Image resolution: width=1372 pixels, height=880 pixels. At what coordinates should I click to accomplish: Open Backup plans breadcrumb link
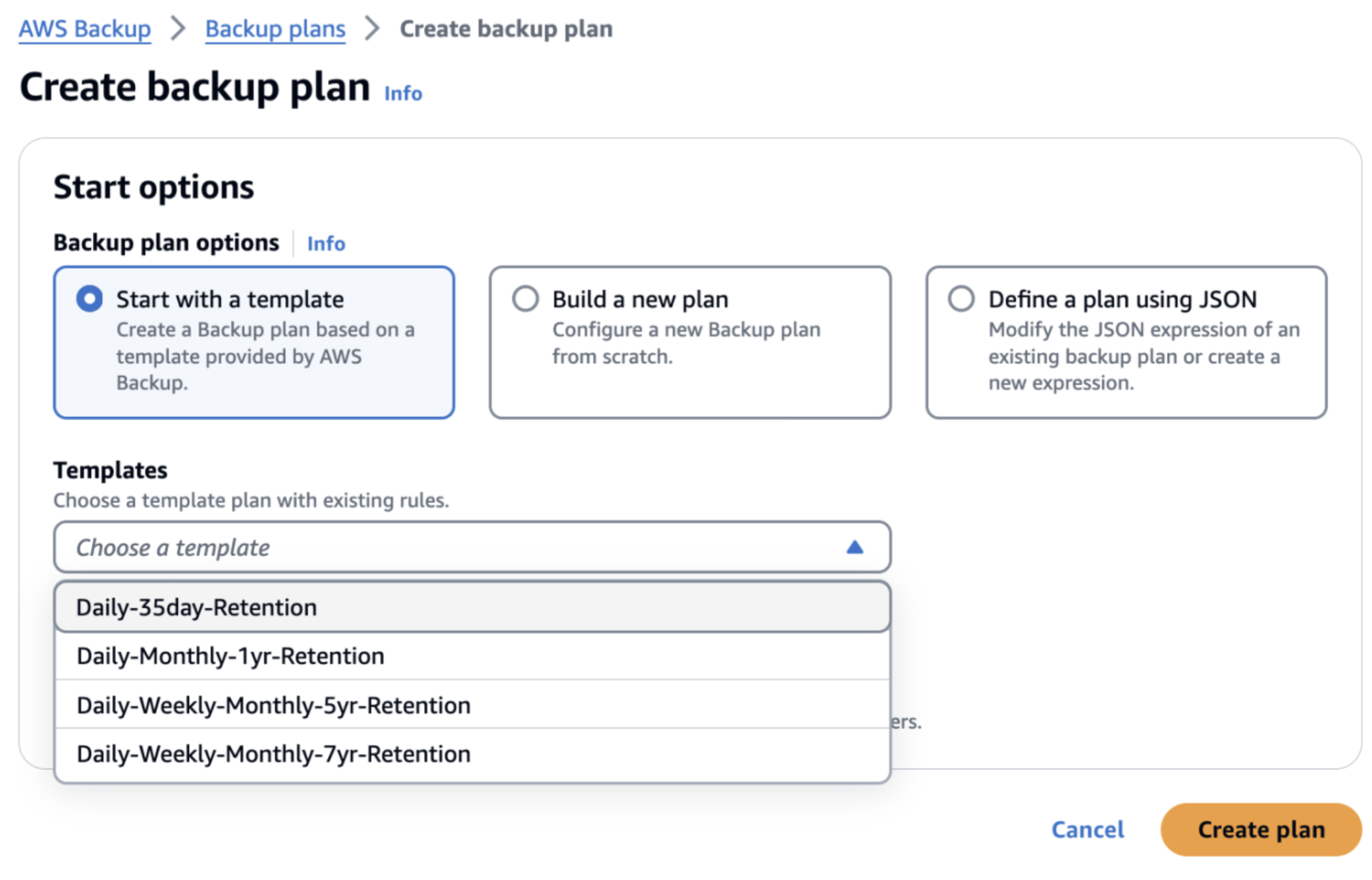coord(275,28)
